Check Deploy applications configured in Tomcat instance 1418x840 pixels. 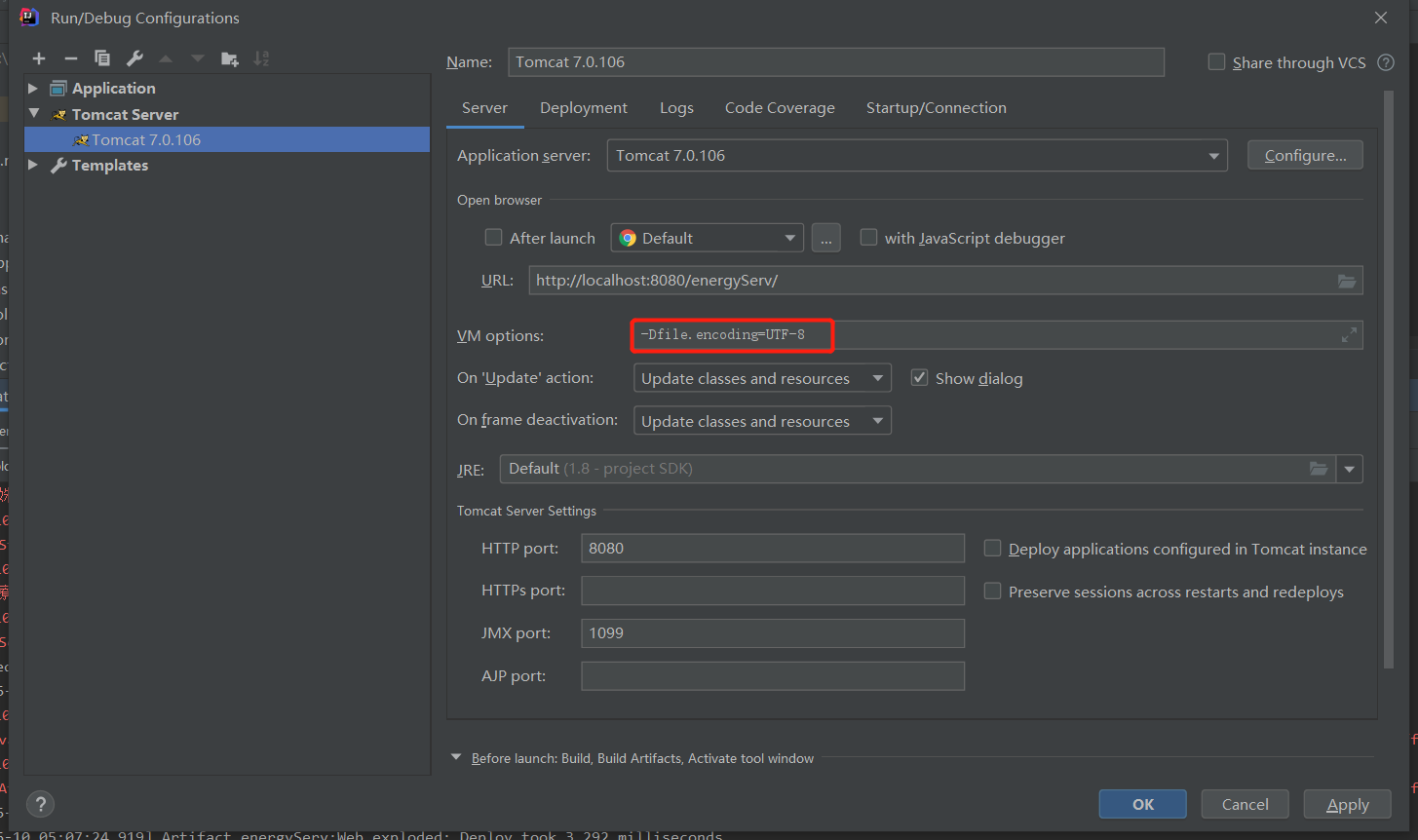(x=992, y=549)
